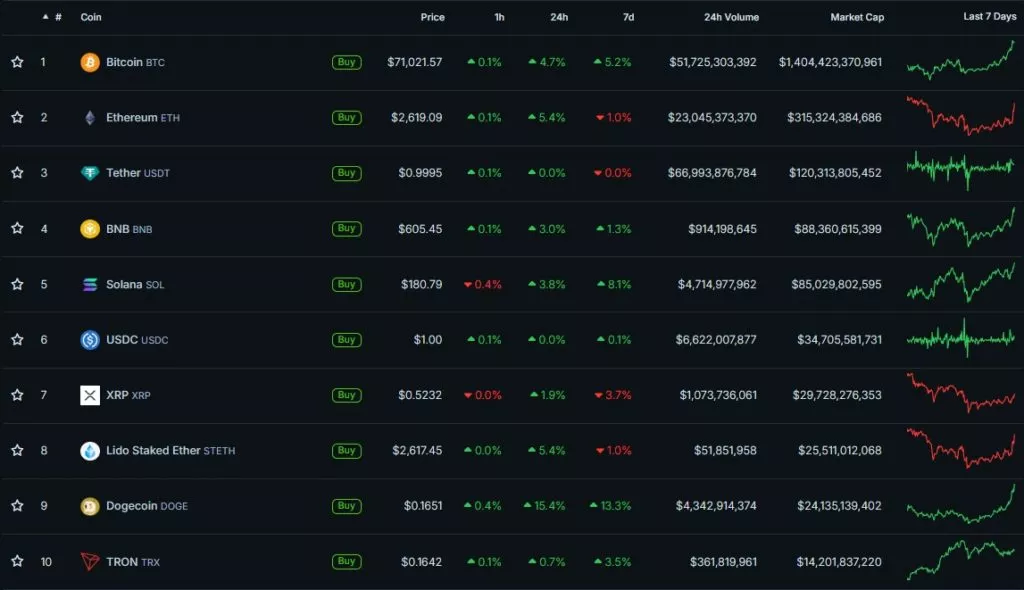Sort table by 24h Volume header

point(731,17)
